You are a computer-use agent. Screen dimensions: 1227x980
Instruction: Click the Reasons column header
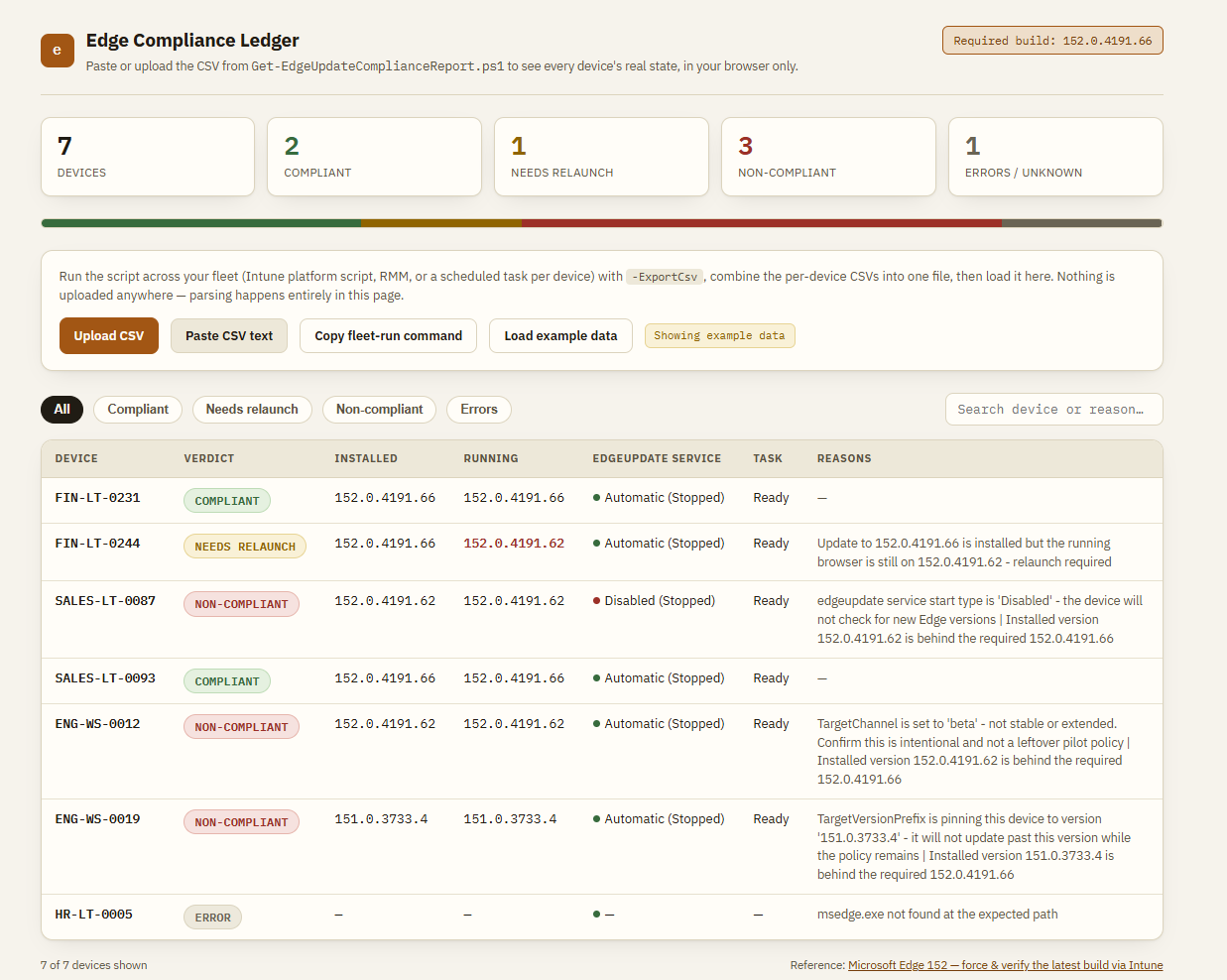(x=844, y=458)
